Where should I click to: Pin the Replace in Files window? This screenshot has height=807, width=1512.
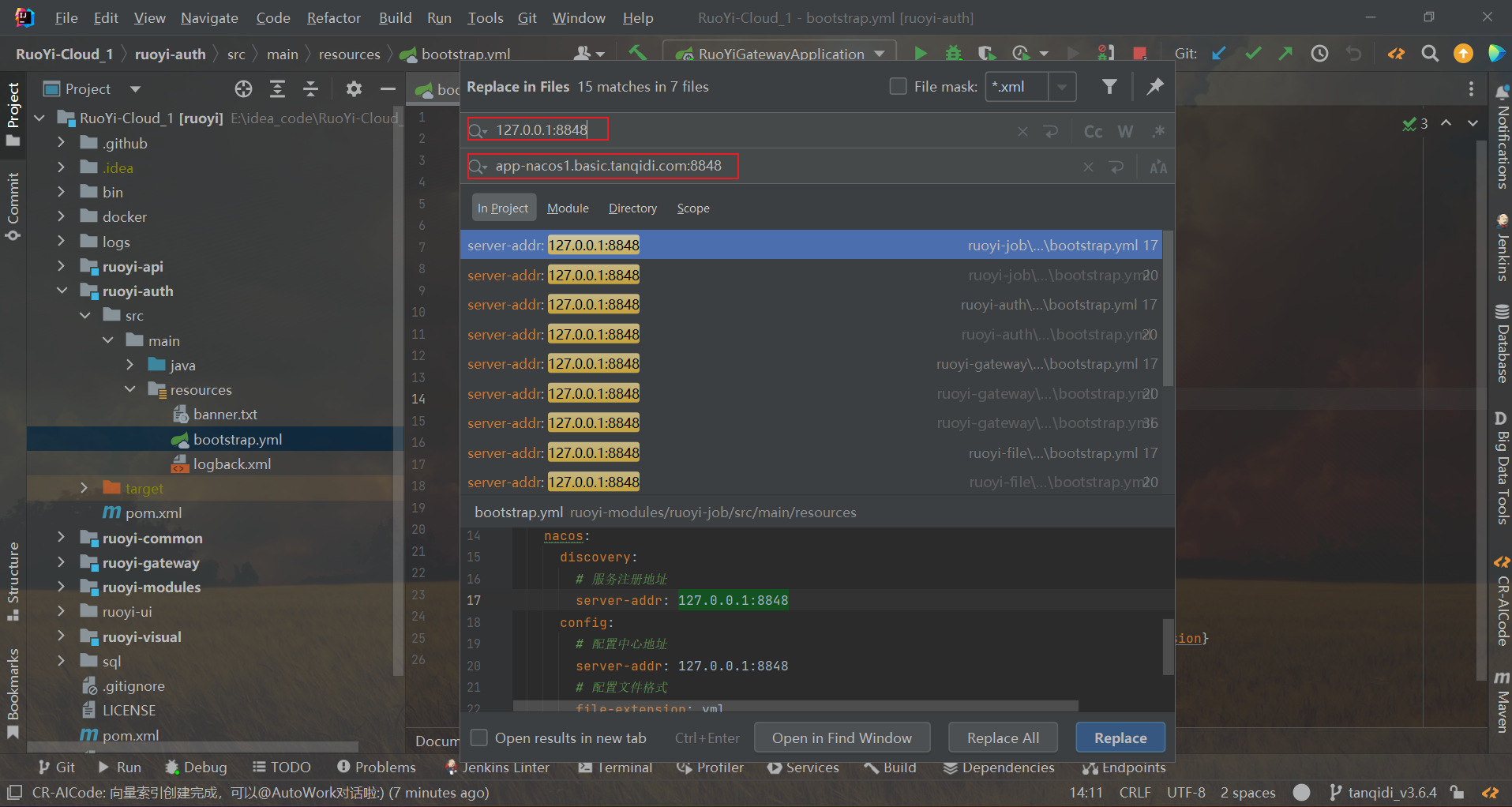[x=1155, y=87]
